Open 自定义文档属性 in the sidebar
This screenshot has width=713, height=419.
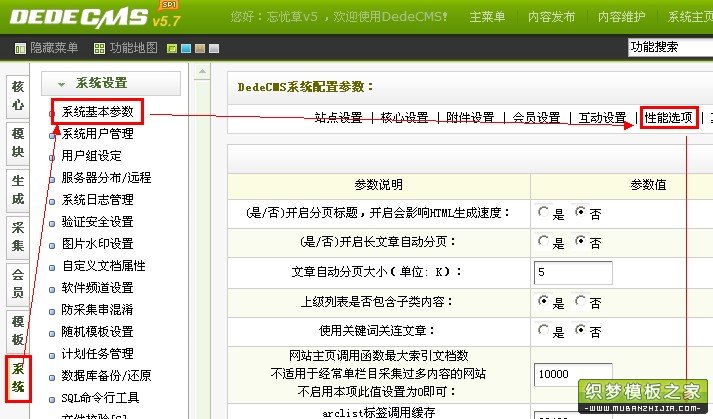pos(103,266)
